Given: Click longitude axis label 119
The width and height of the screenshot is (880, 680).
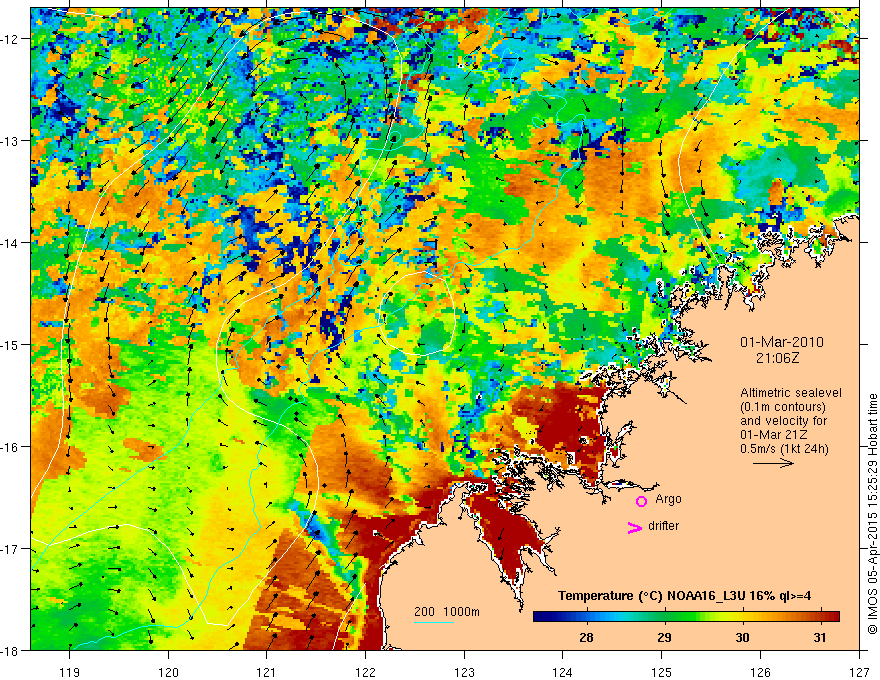Looking at the screenshot, I should [x=70, y=672].
